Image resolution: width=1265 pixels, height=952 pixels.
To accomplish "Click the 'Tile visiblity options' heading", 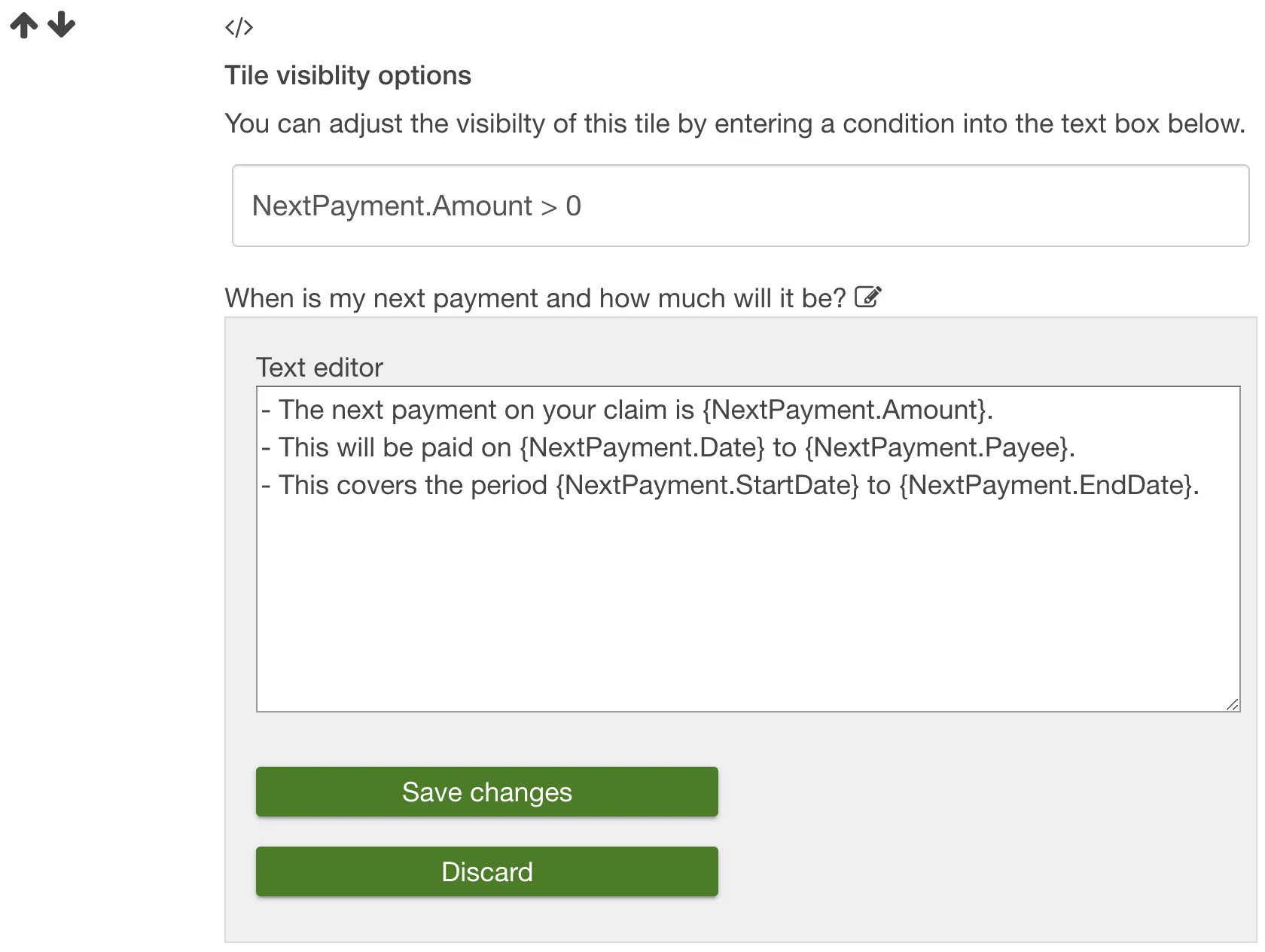I will point(348,75).
